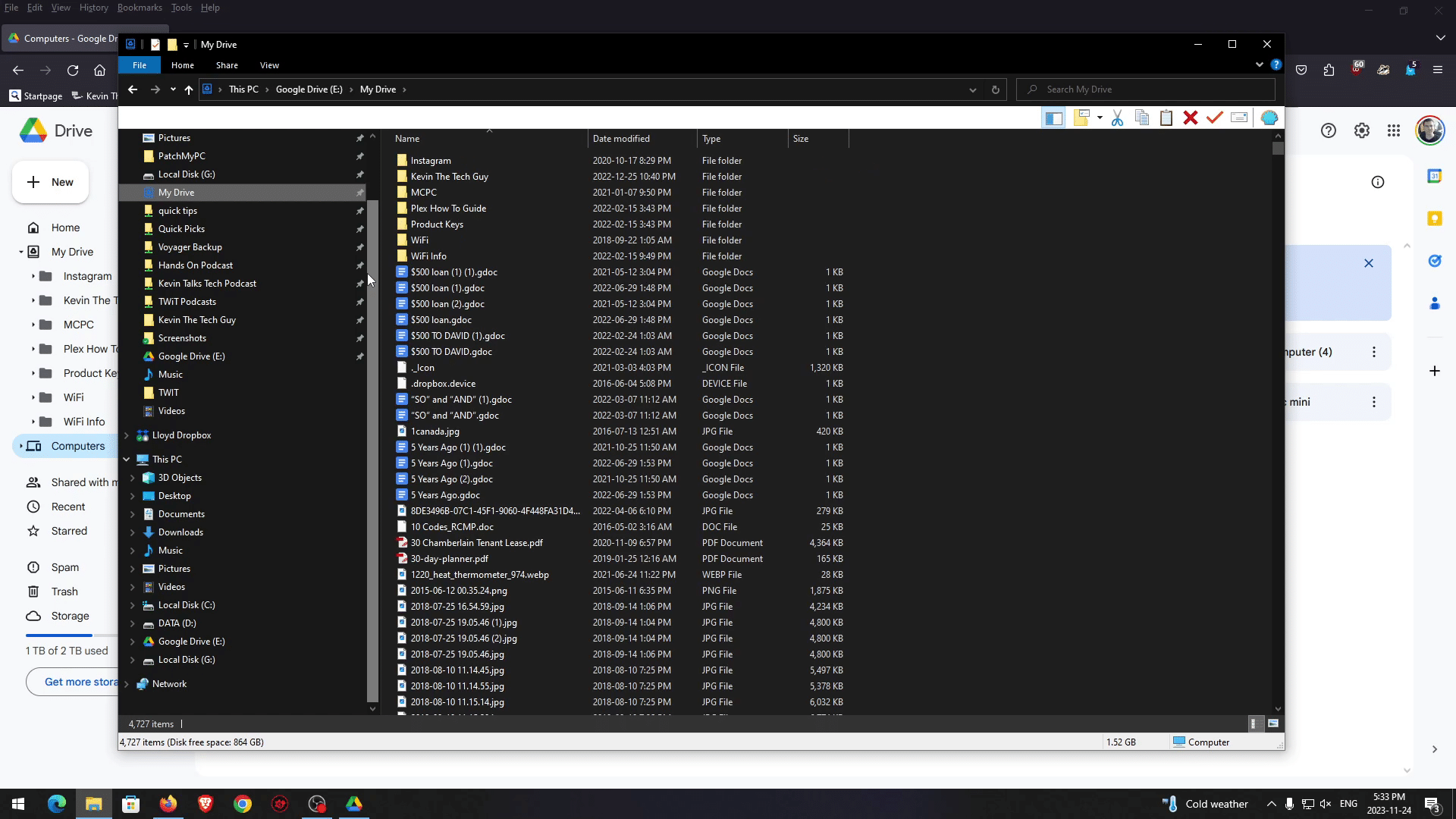
Task: Collapse the This PC tree node
Action: click(x=127, y=460)
